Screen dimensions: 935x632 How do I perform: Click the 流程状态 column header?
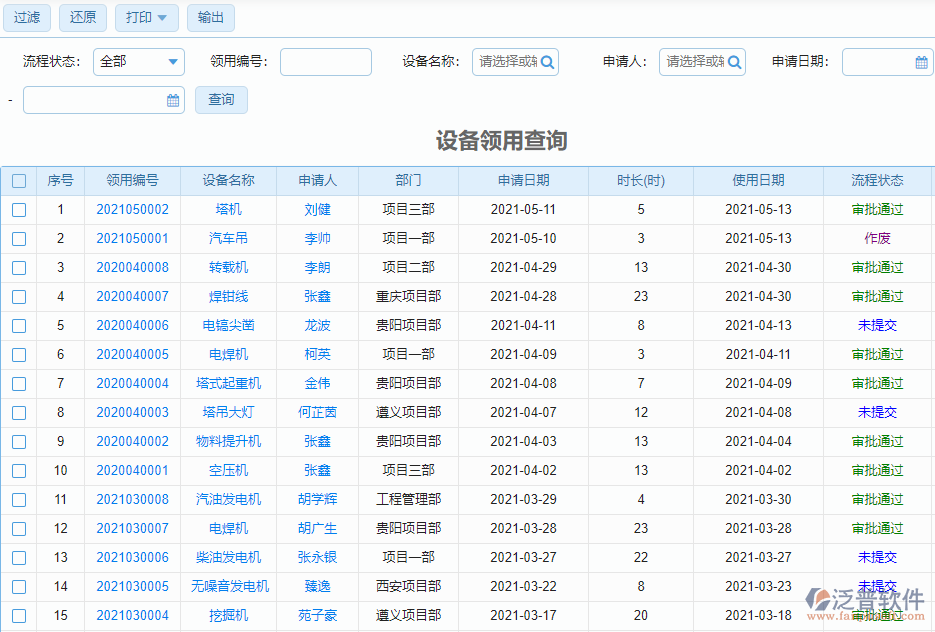coord(877,181)
